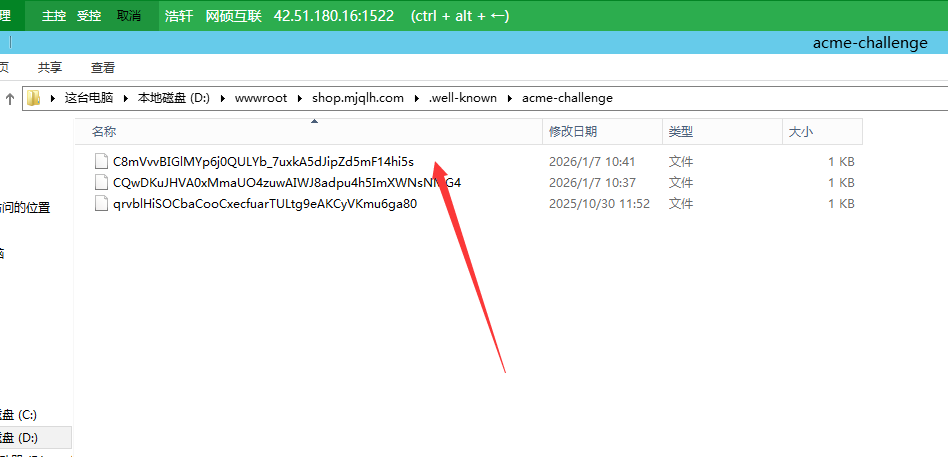
Task: Sort by 类型 column header
Action: pos(722,131)
